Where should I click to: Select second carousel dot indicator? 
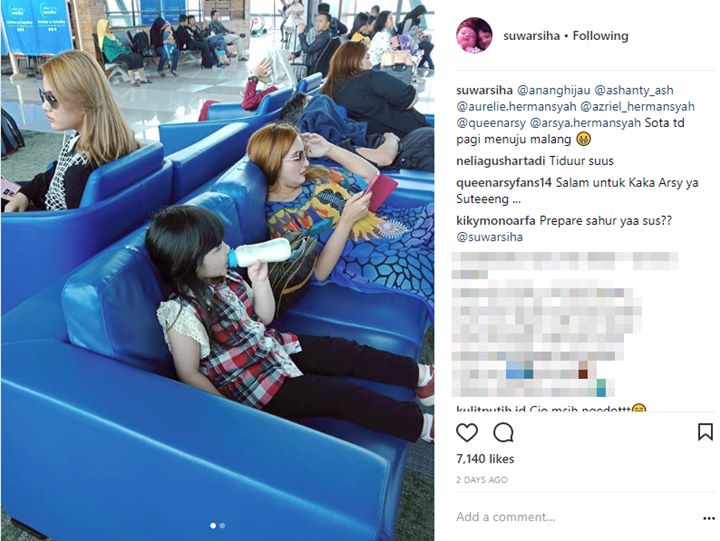tap(222, 525)
